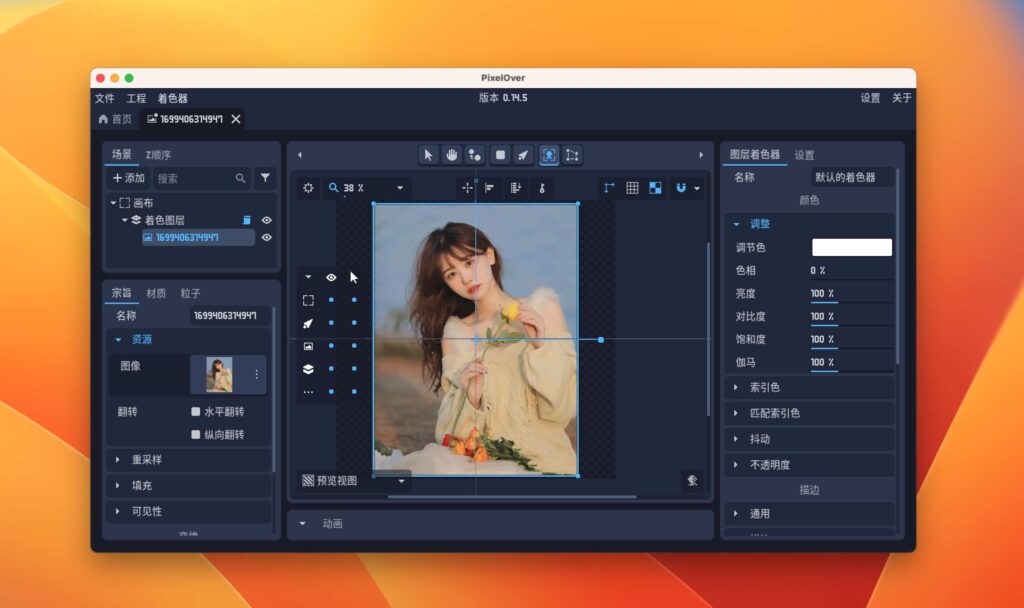Screen dimensions: 1024x608
Task: Click the image icon in the canvas side strip
Action: (x=307, y=345)
